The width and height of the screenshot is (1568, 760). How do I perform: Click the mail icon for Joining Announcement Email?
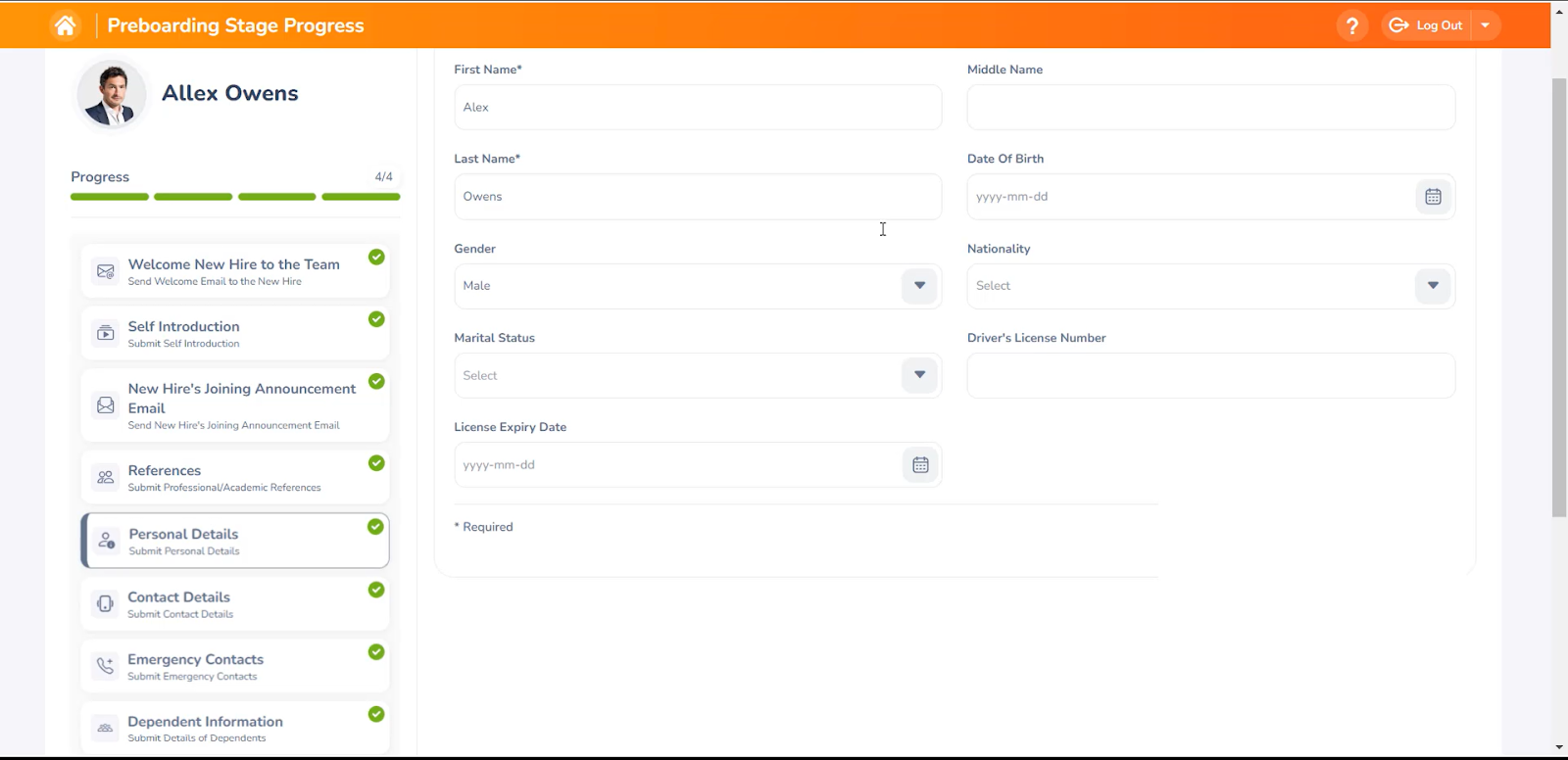tap(106, 405)
